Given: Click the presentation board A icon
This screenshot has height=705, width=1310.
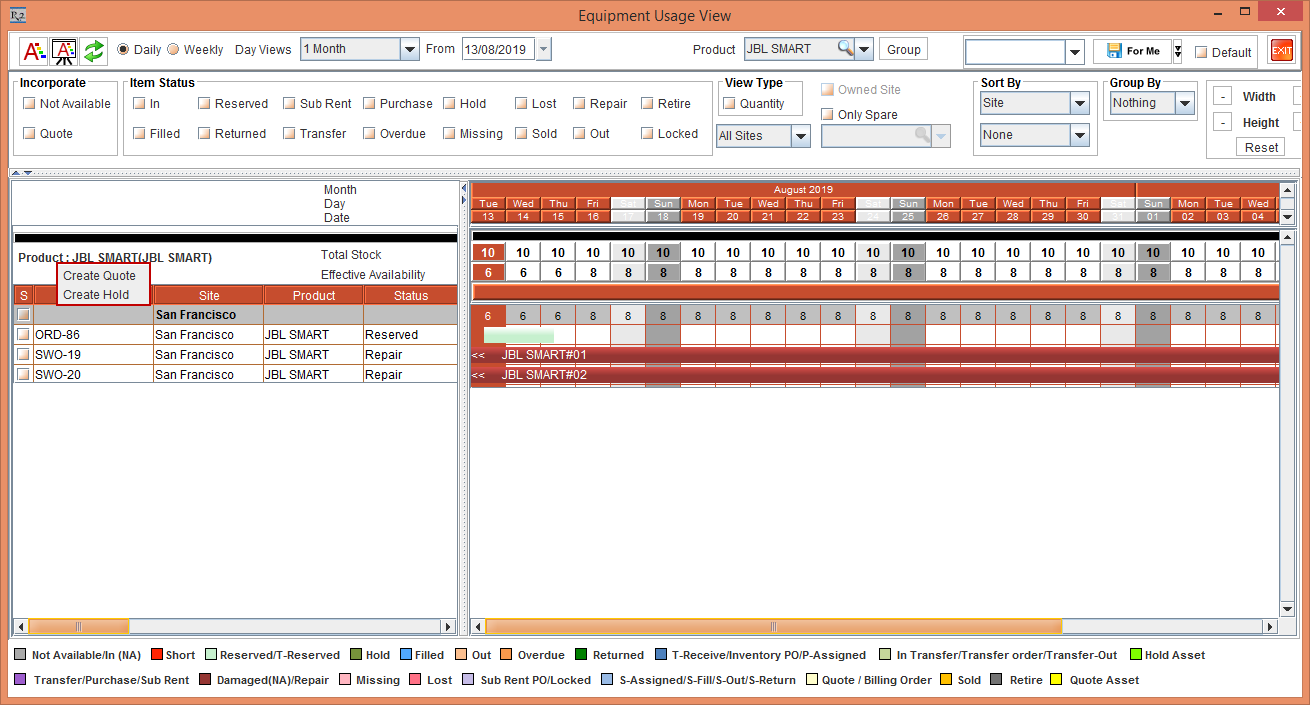Looking at the screenshot, I should [x=64, y=50].
